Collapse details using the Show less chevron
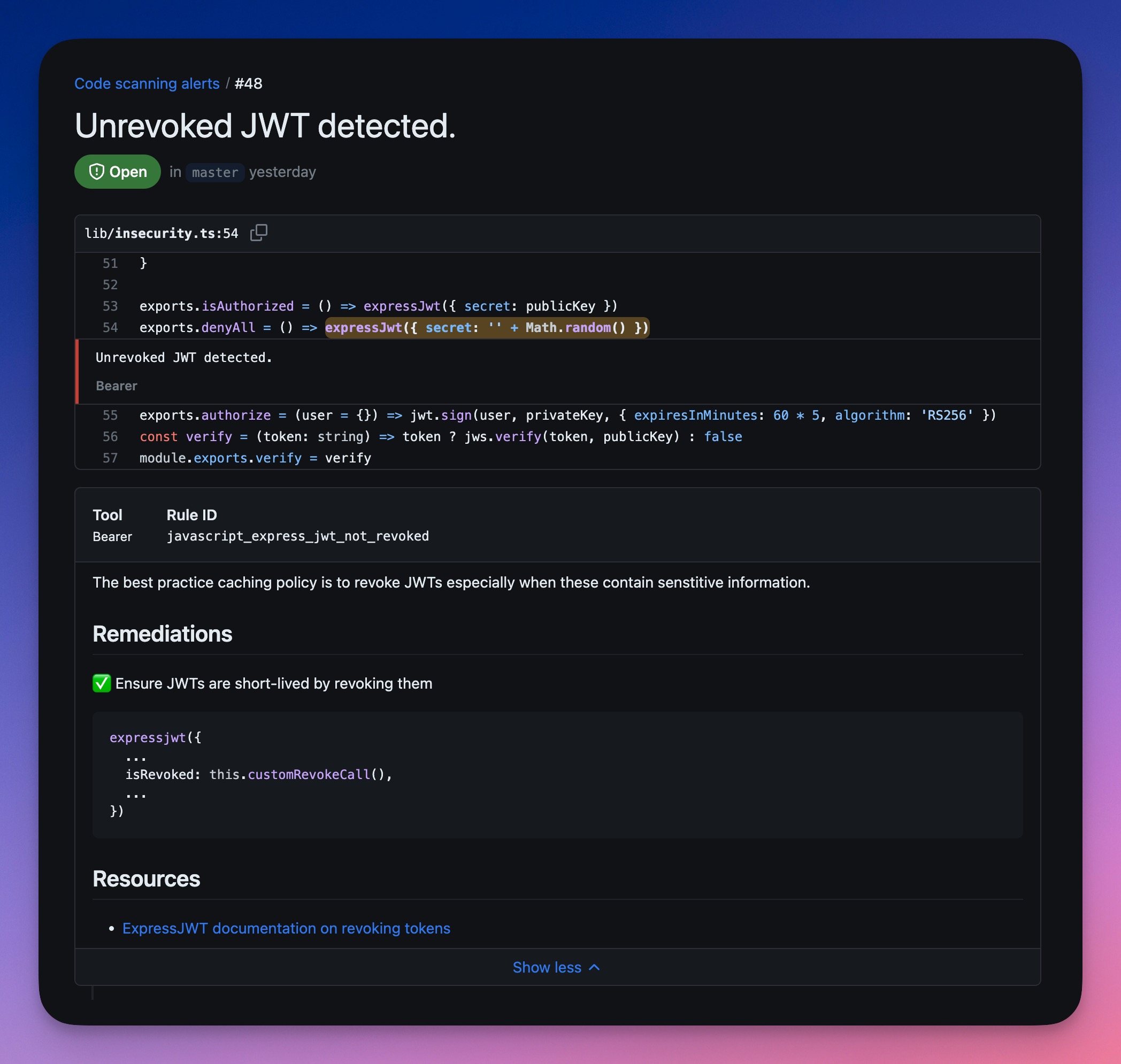This screenshot has height=1064, width=1121. pos(595,967)
